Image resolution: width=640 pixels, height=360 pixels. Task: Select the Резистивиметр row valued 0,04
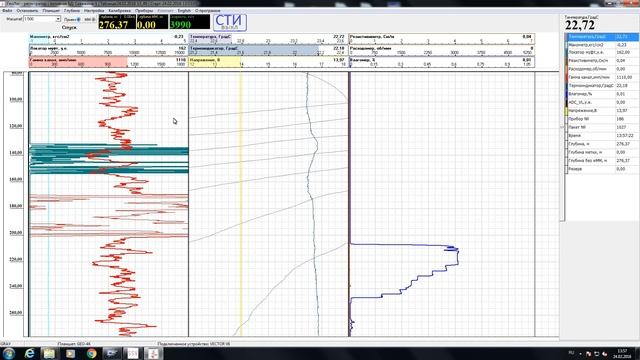[602, 61]
